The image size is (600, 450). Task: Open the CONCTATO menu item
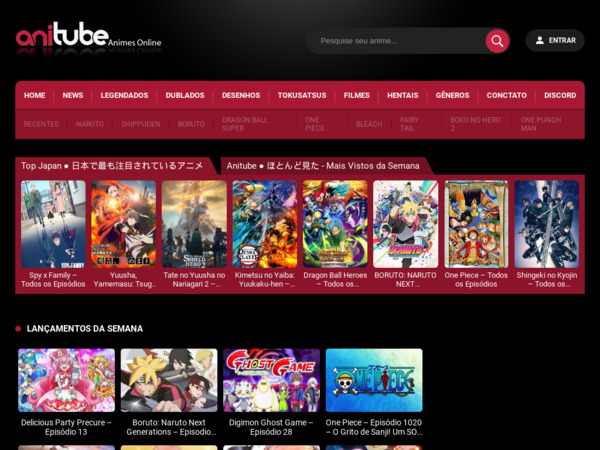click(x=507, y=95)
